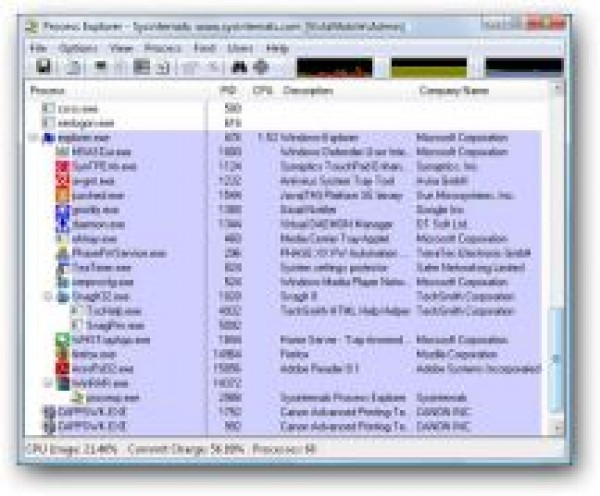Open the View menu
600x496 pixels.
(x=121, y=48)
